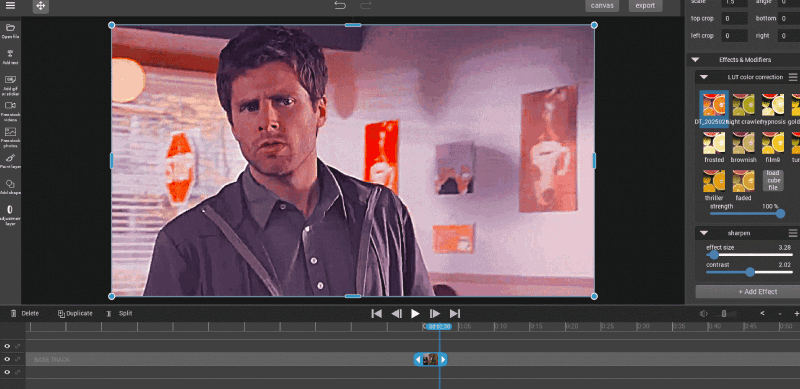Image resolution: width=800 pixels, height=389 pixels.
Task: Select the frosted LUT preset
Action: point(714,143)
